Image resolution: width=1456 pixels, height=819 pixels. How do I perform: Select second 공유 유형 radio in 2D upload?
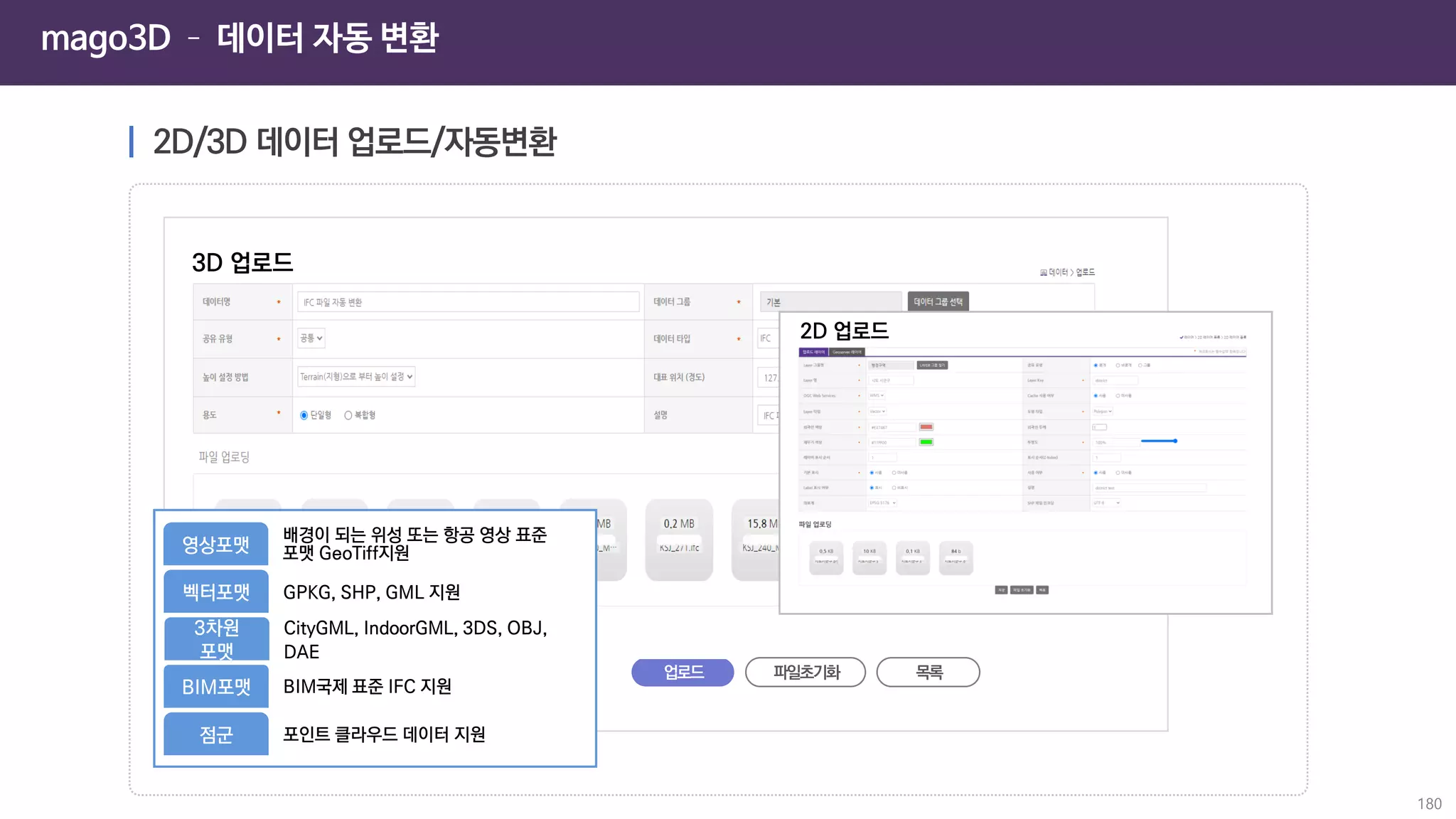click(x=1118, y=365)
